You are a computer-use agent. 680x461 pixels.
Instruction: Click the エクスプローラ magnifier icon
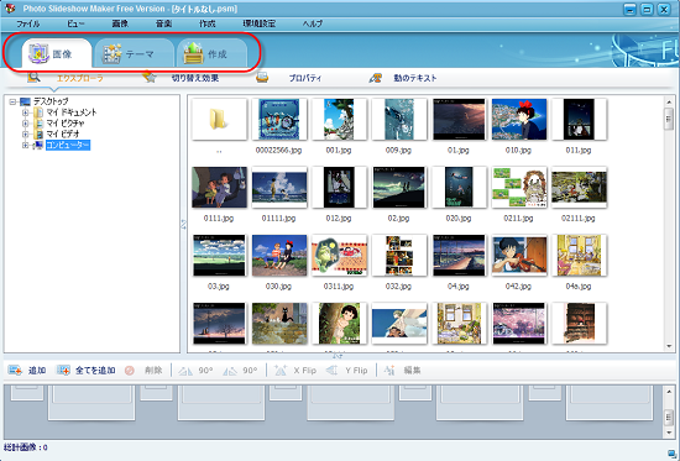[34, 77]
